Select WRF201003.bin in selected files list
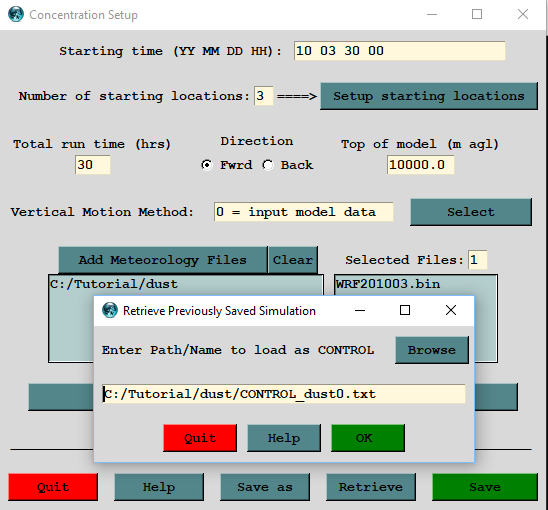The image size is (548, 510). click(388, 284)
